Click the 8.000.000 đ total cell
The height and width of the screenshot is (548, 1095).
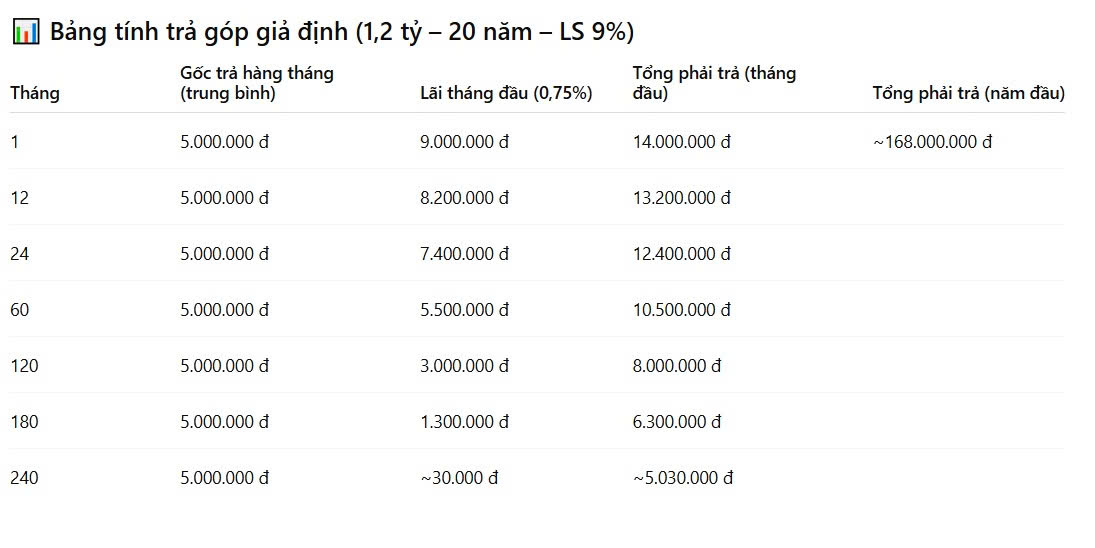677,365
